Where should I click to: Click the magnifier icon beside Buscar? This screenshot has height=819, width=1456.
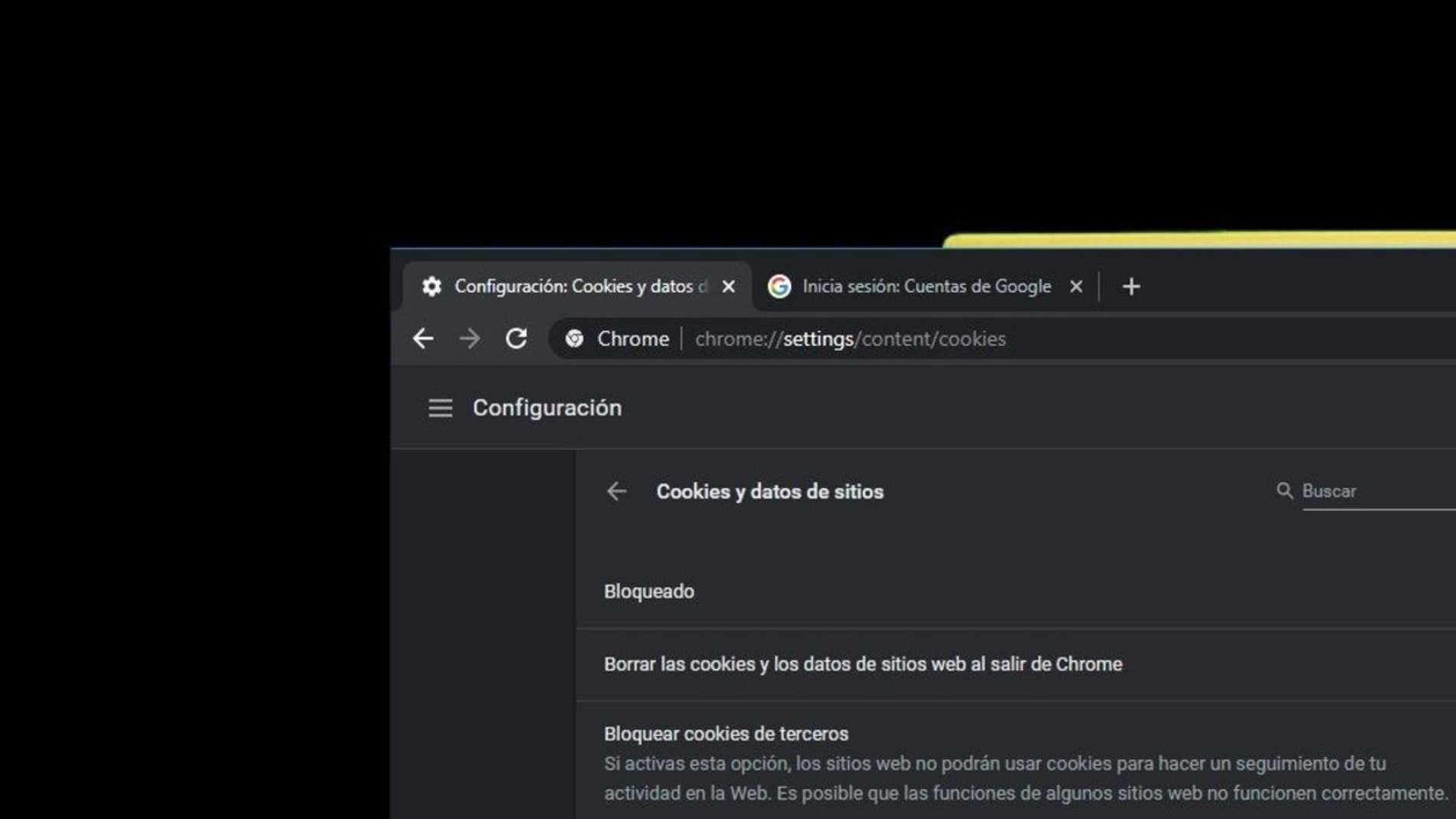pos(1284,490)
